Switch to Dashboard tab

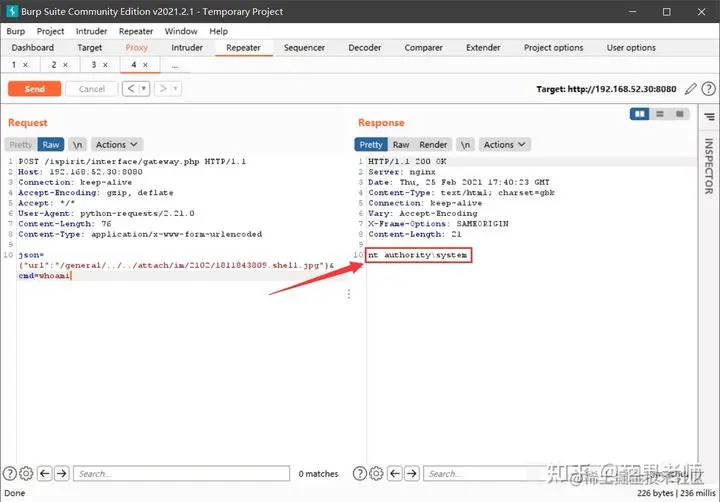pos(33,48)
